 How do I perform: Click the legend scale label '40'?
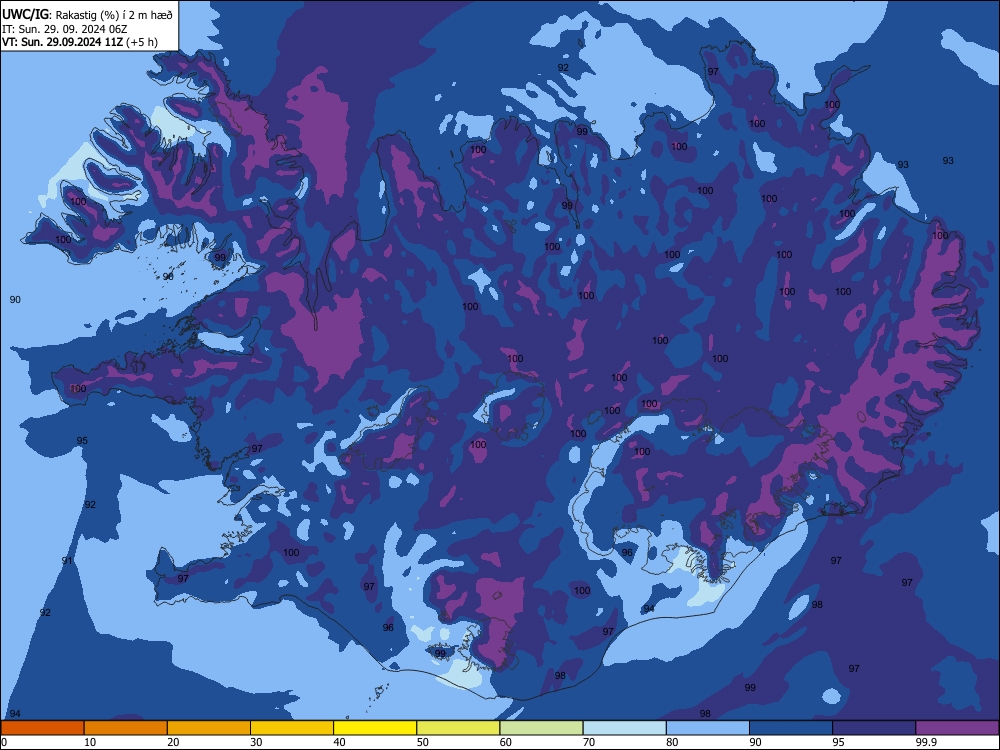[x=339, y=742]
